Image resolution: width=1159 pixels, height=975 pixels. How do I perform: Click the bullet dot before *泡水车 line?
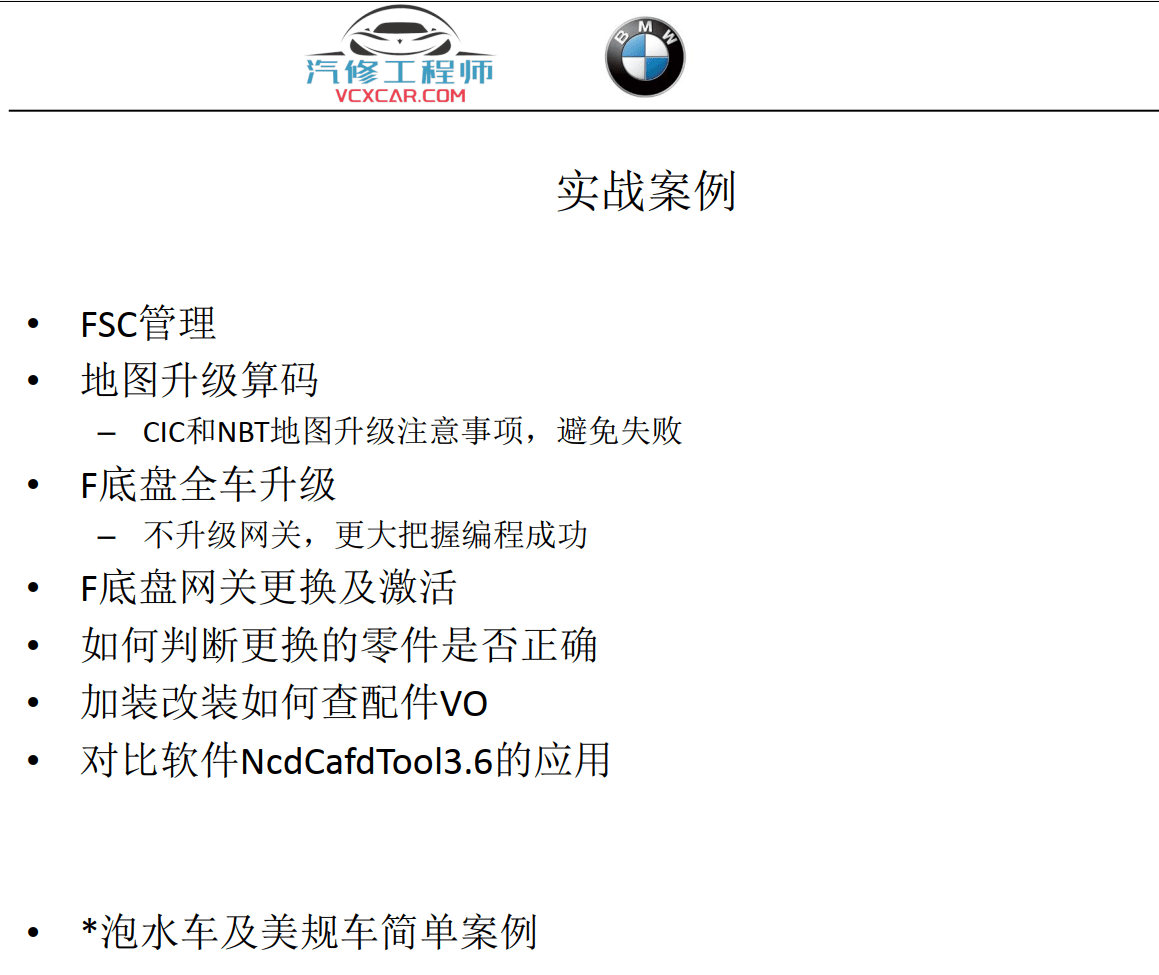[35, 932]
